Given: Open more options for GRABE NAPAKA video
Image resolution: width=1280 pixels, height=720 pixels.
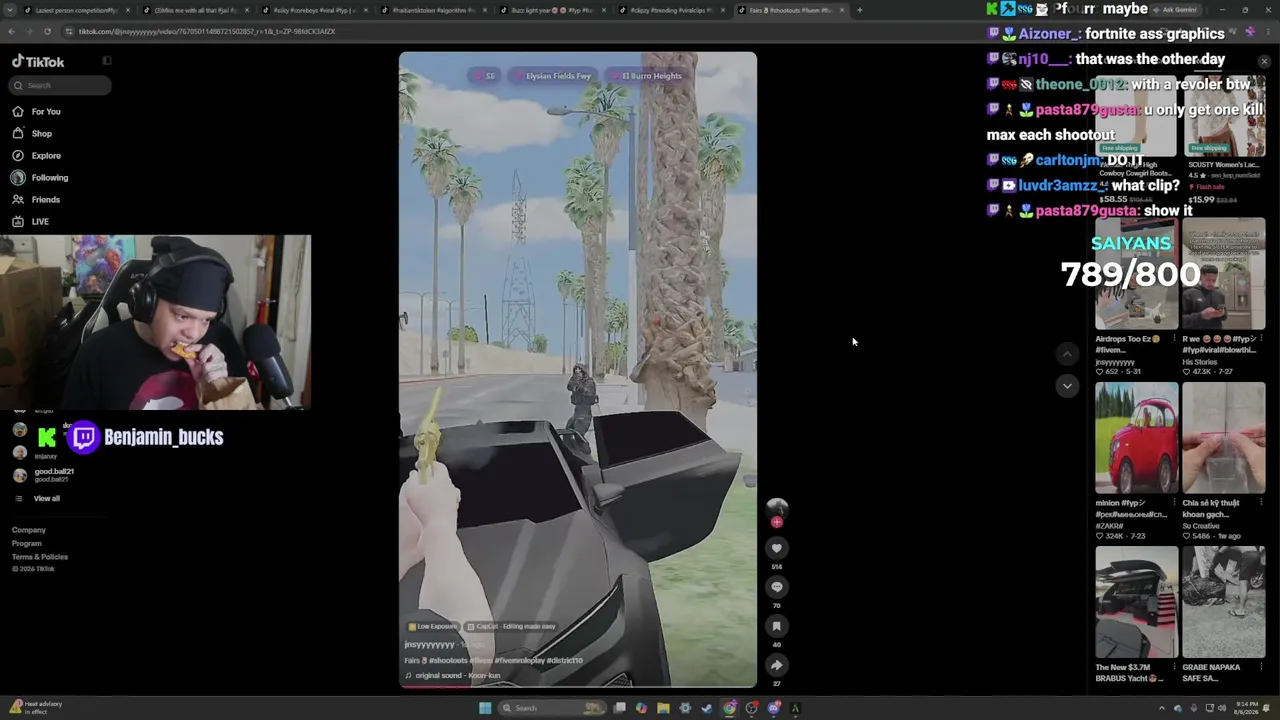Looking at the screenshot, I should 1261,667.
